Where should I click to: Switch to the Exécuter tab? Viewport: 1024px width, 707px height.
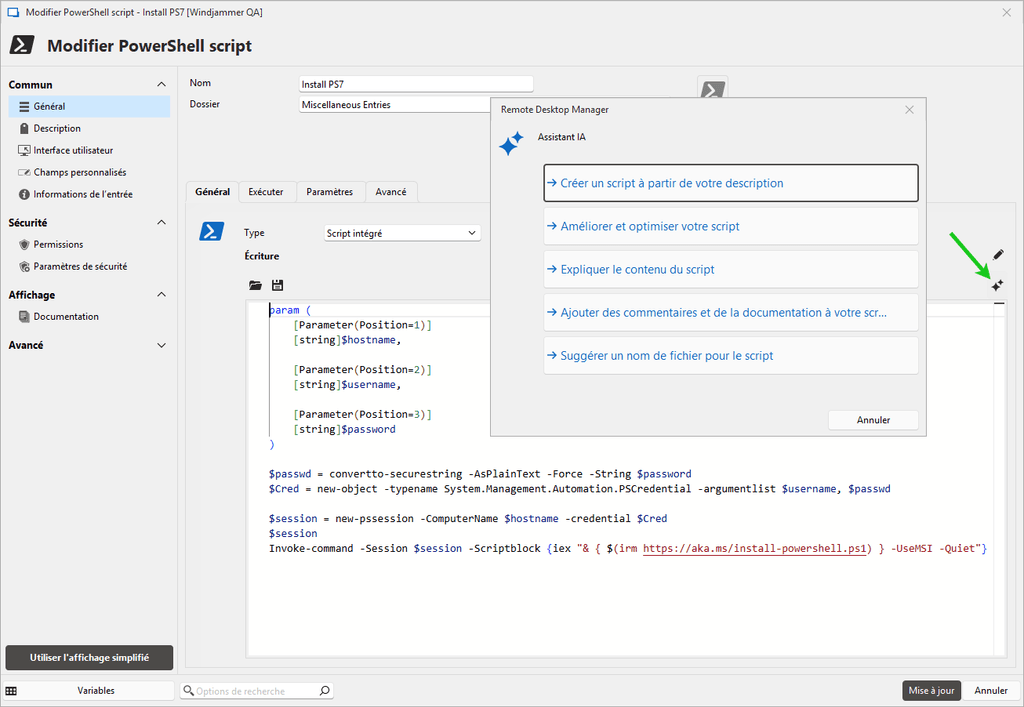click(x=265, y=192)
